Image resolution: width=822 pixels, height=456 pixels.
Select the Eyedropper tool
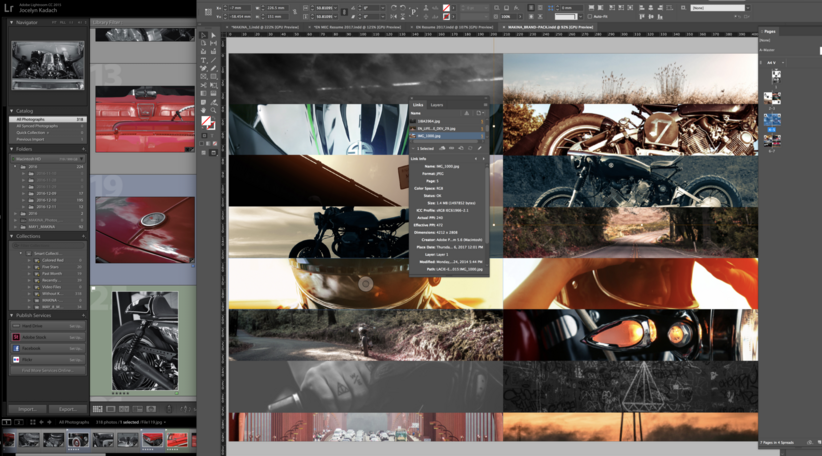pyautogui.click(x=213, y=102)
